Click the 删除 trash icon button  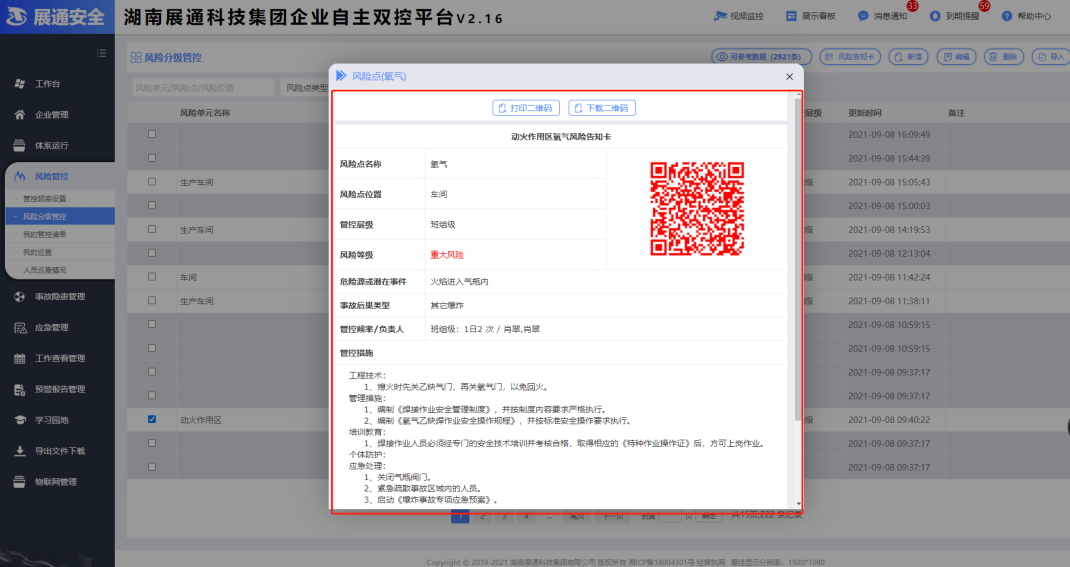pos(1004,57)
